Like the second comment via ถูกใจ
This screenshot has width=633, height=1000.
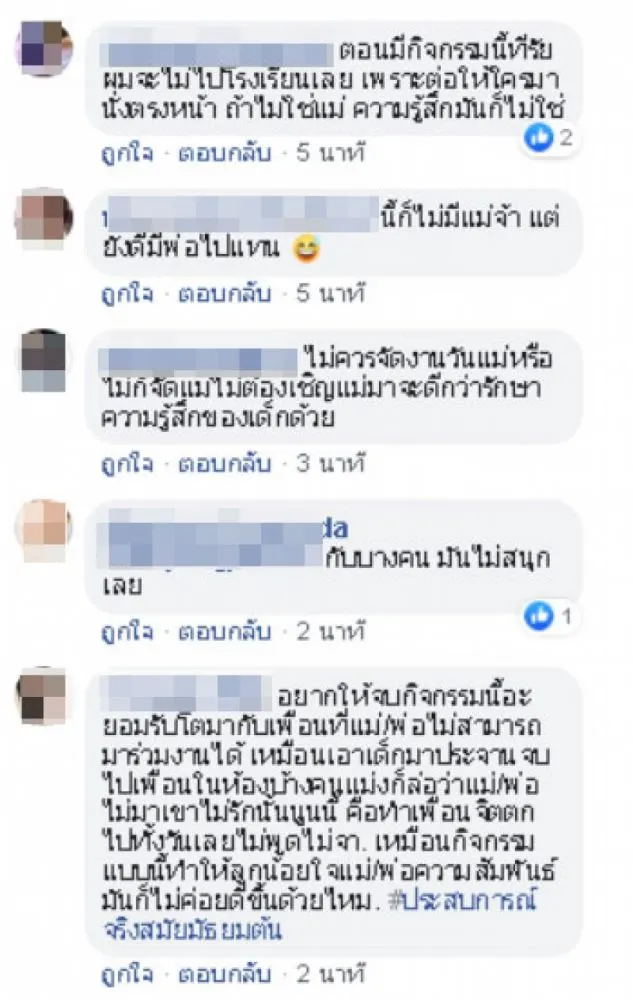[127, 295]
